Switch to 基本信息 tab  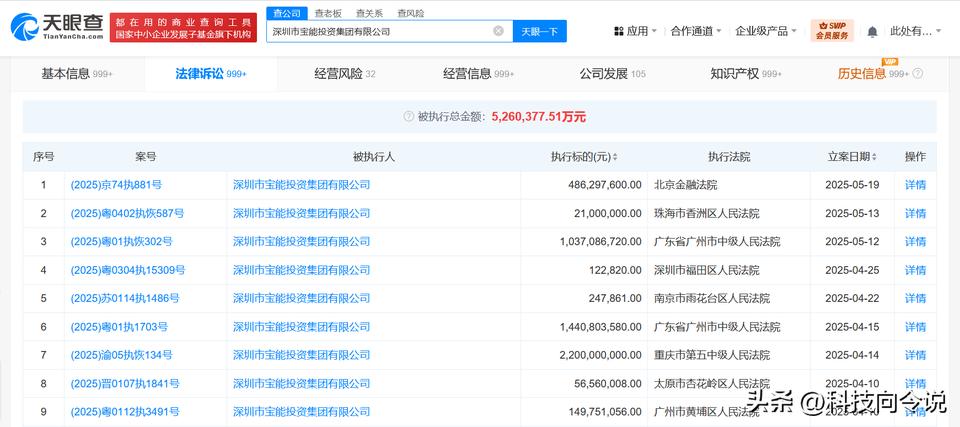pos(77,74)
